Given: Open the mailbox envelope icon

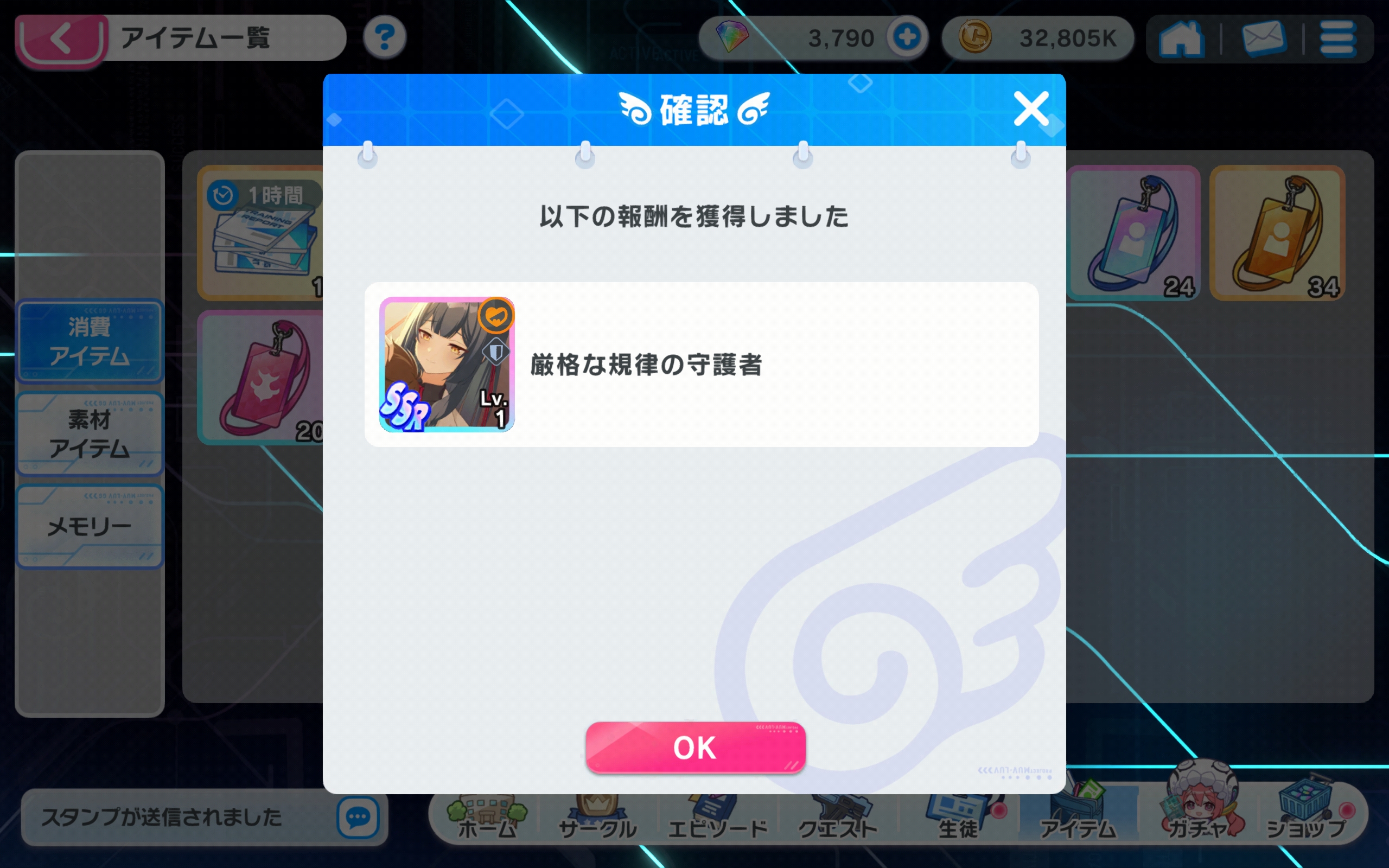Looking at the screenshot, I should 1263,39.
